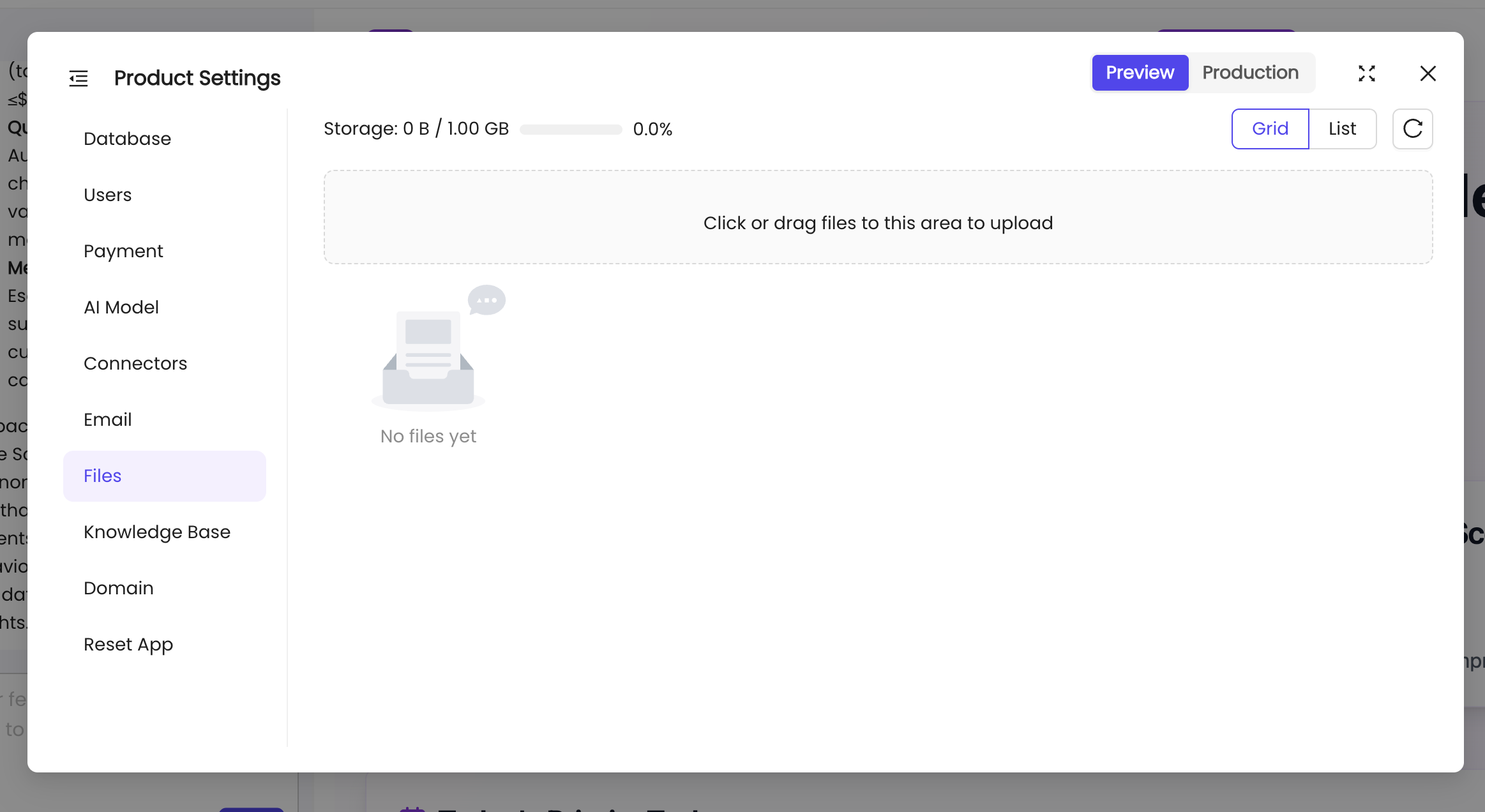Keep files in Grid view
This screenshot has height=812, width=1485.
(x=1269, y=128)
